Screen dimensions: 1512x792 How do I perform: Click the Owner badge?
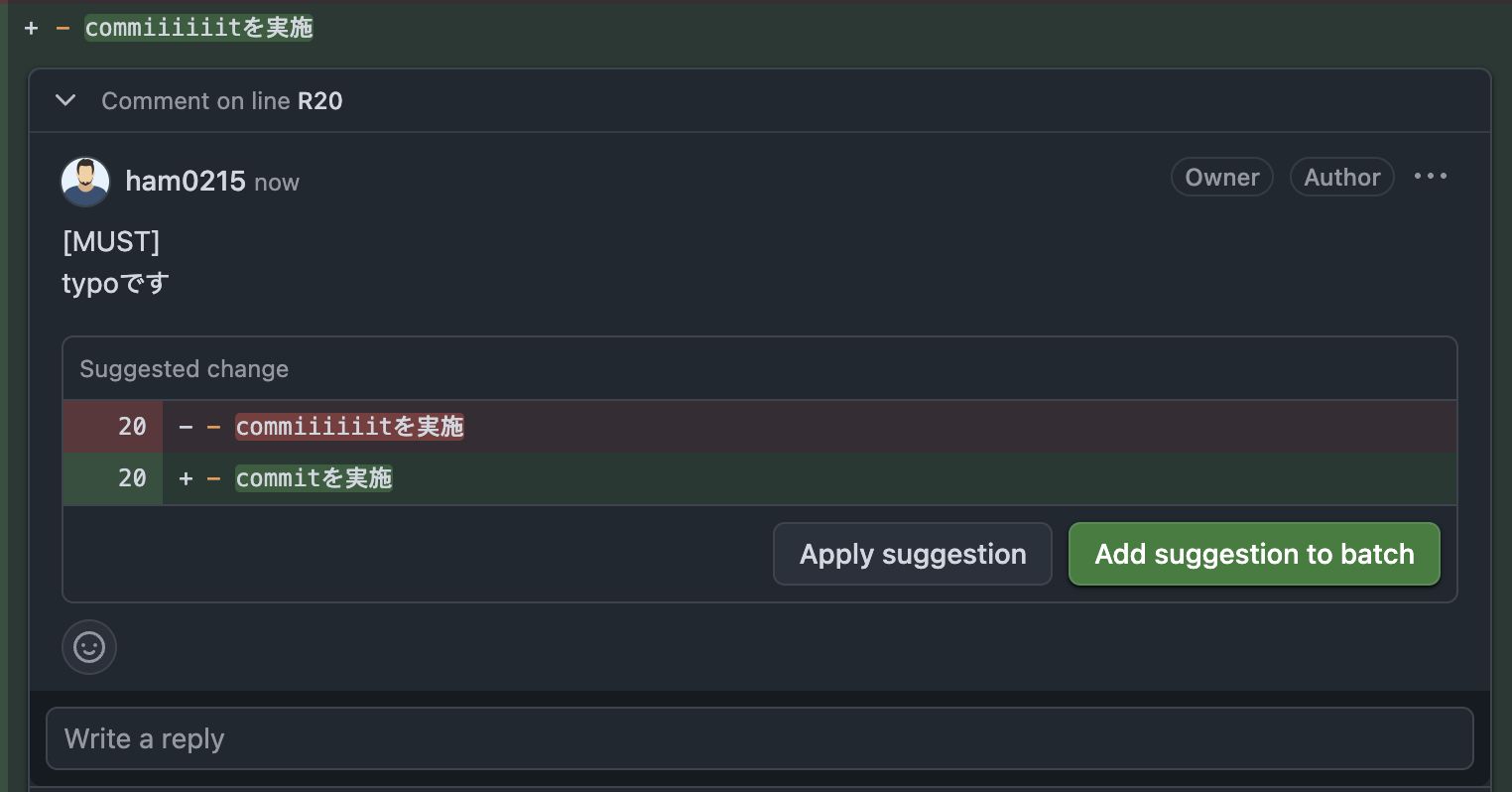pyautogui.click(x=1221, y=177)
